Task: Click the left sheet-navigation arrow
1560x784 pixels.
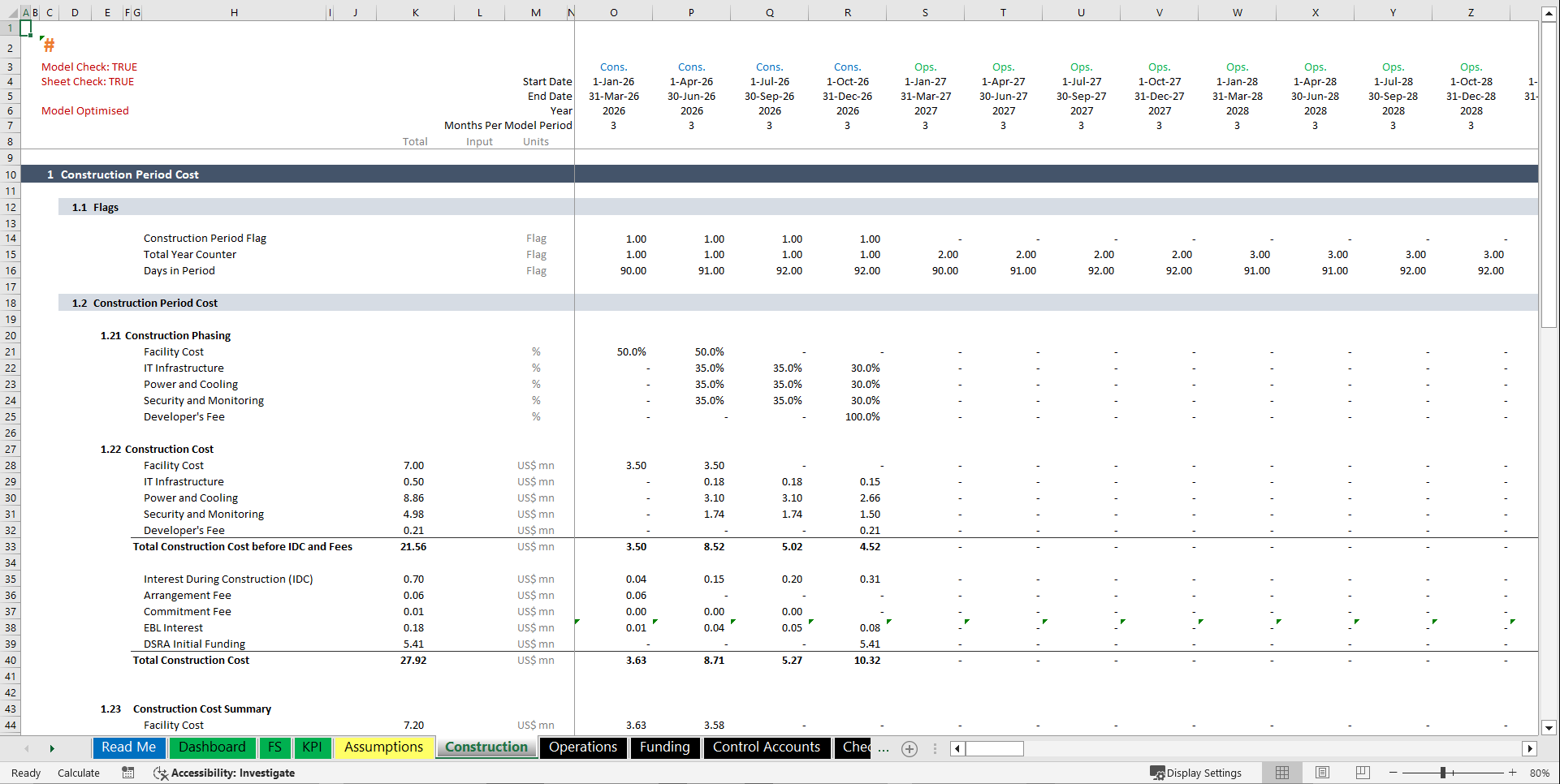Action: tap(27, 748)
